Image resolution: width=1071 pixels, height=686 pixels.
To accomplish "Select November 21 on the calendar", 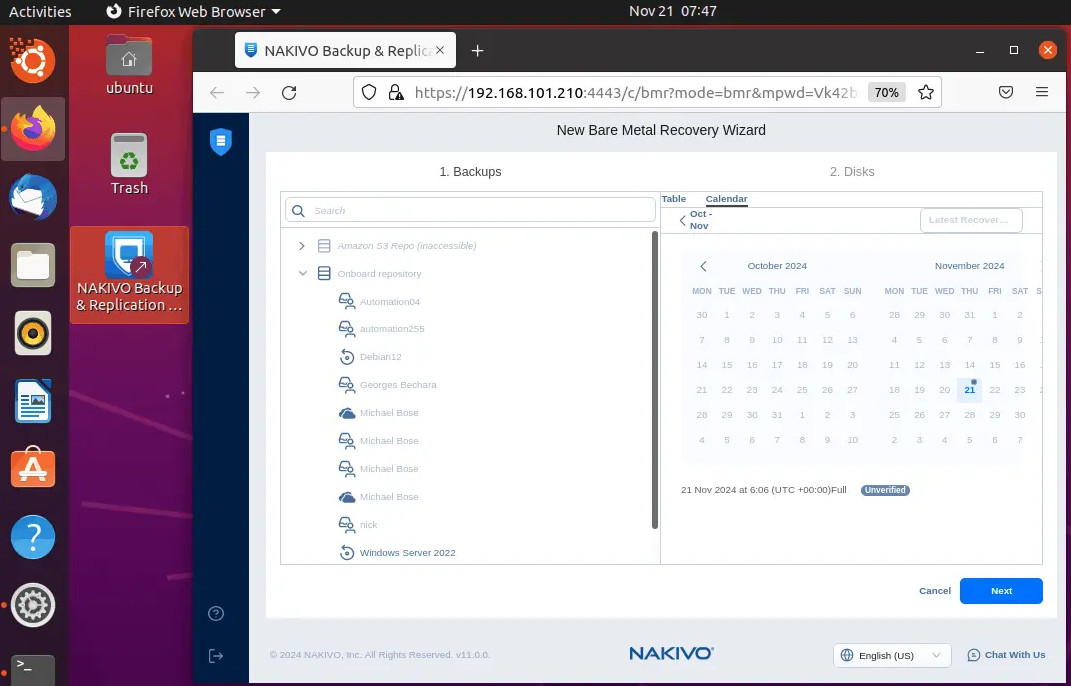I will tap(969, 390).
